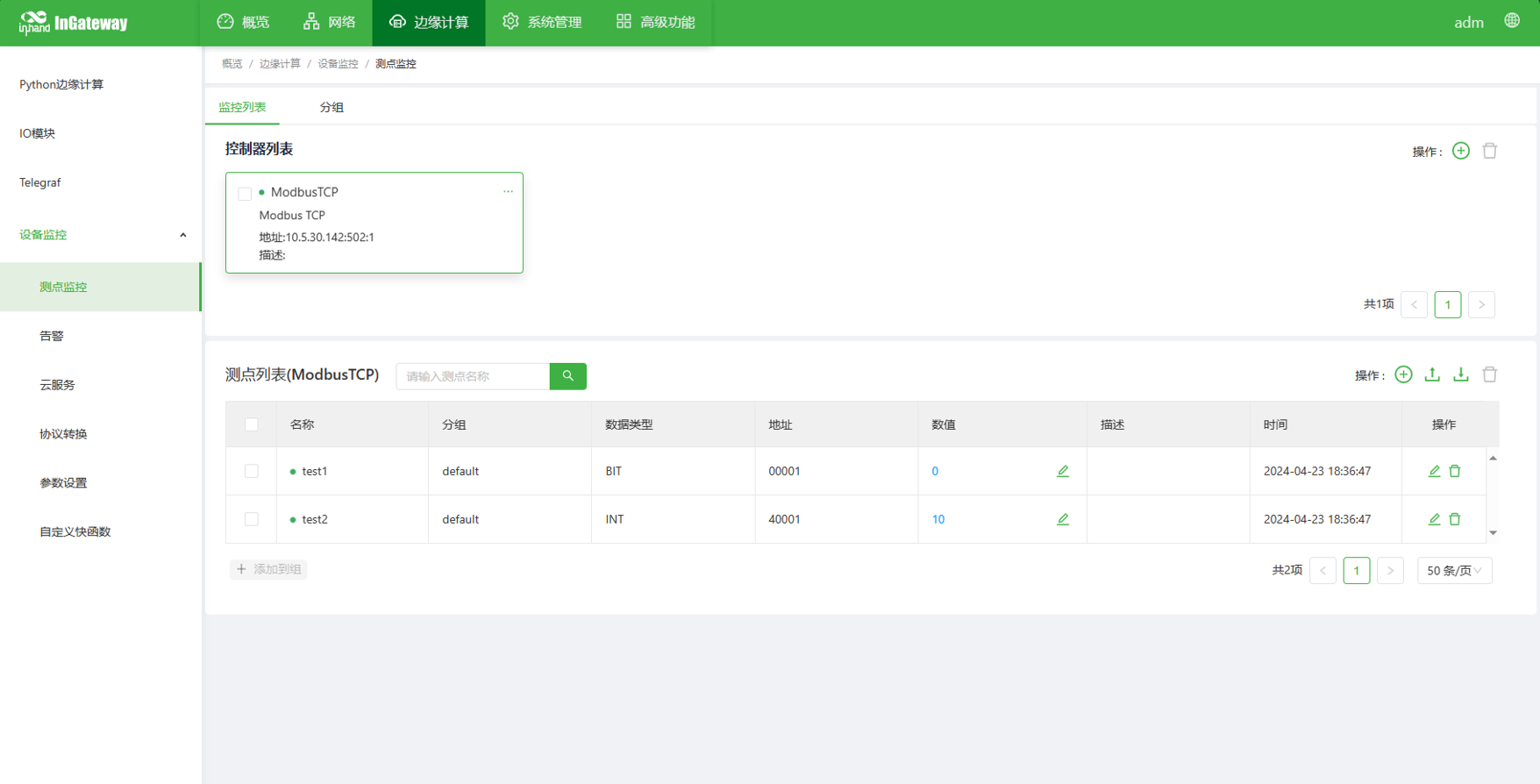
Task: Click the value 0 of test1
Action: coord(935,471)
